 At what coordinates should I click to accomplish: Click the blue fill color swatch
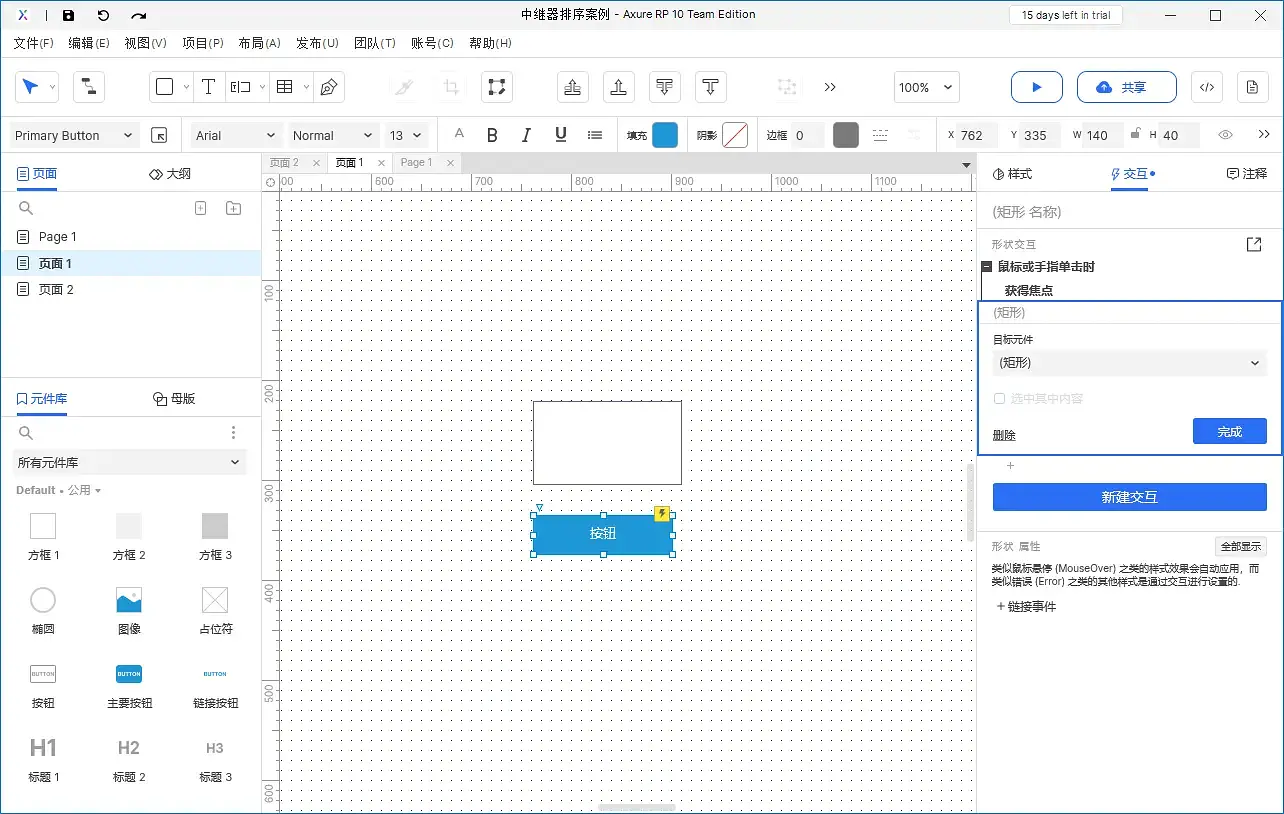coord(665,135)
